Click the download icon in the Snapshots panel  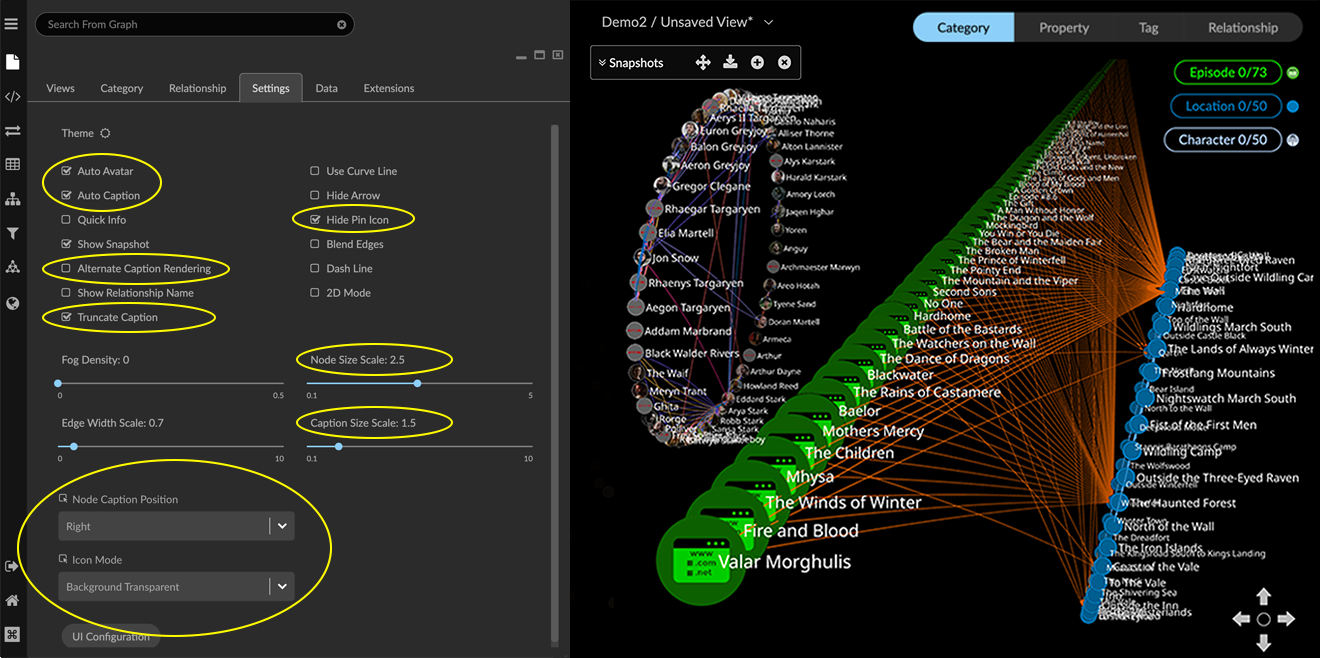[730, 62]
